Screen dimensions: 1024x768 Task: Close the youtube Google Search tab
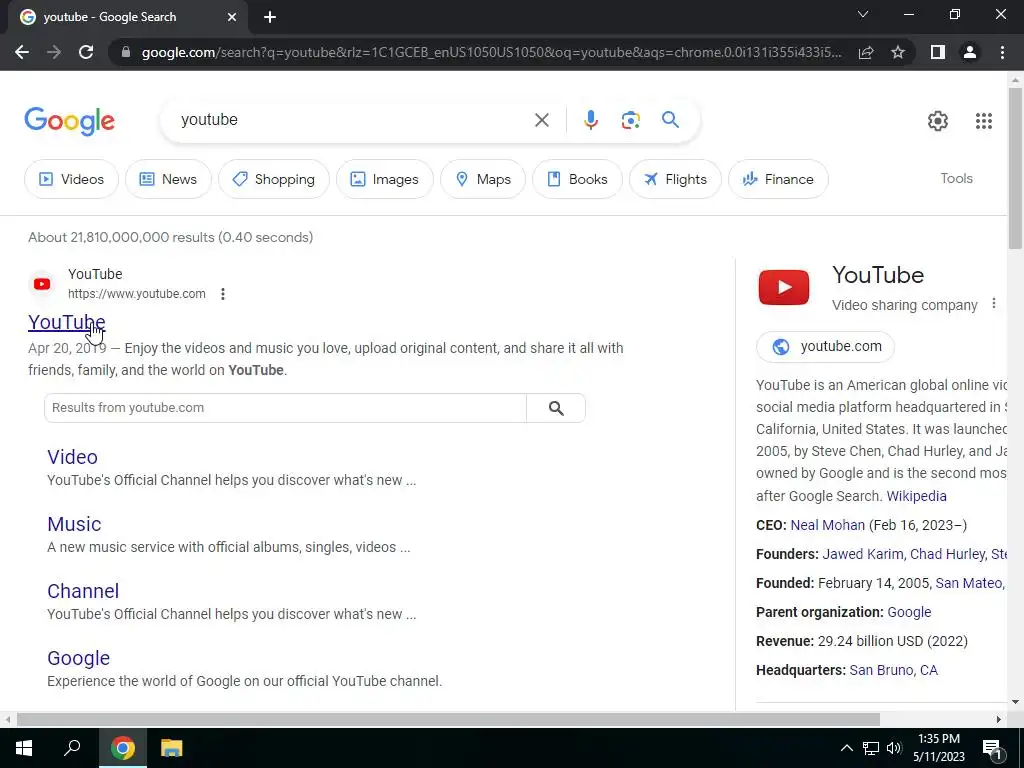point(232,17)
